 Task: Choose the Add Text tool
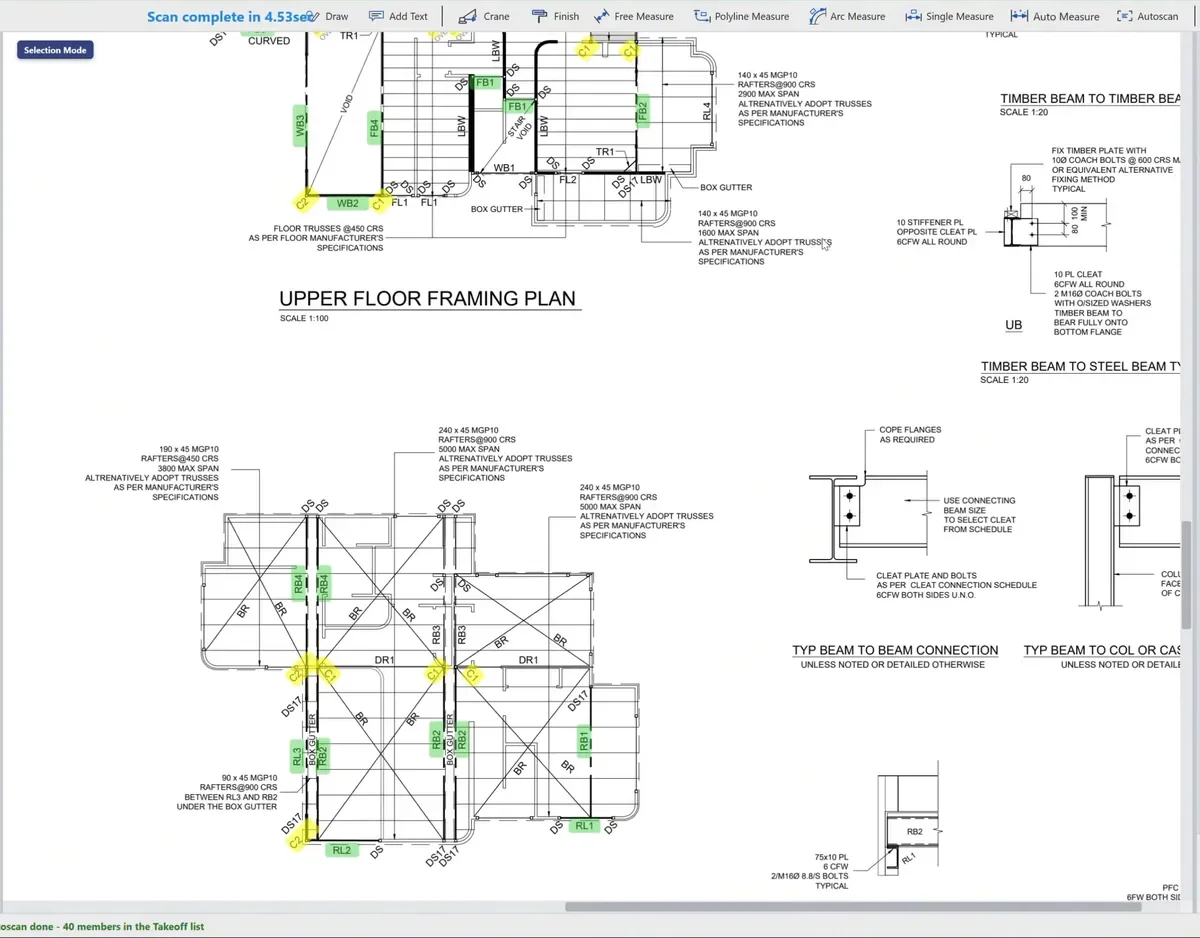[398, 16]
